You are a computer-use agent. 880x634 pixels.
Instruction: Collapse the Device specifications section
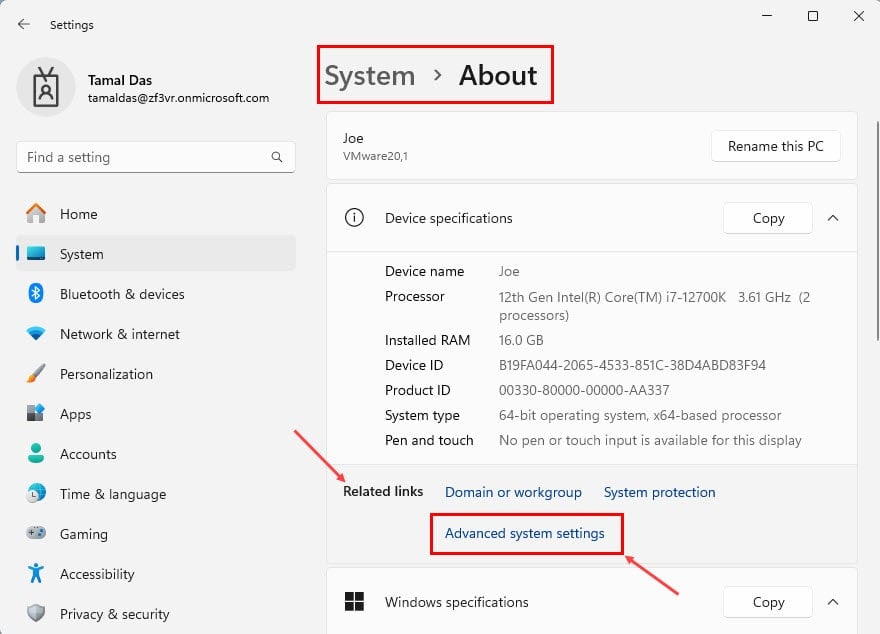pos(833,218)
